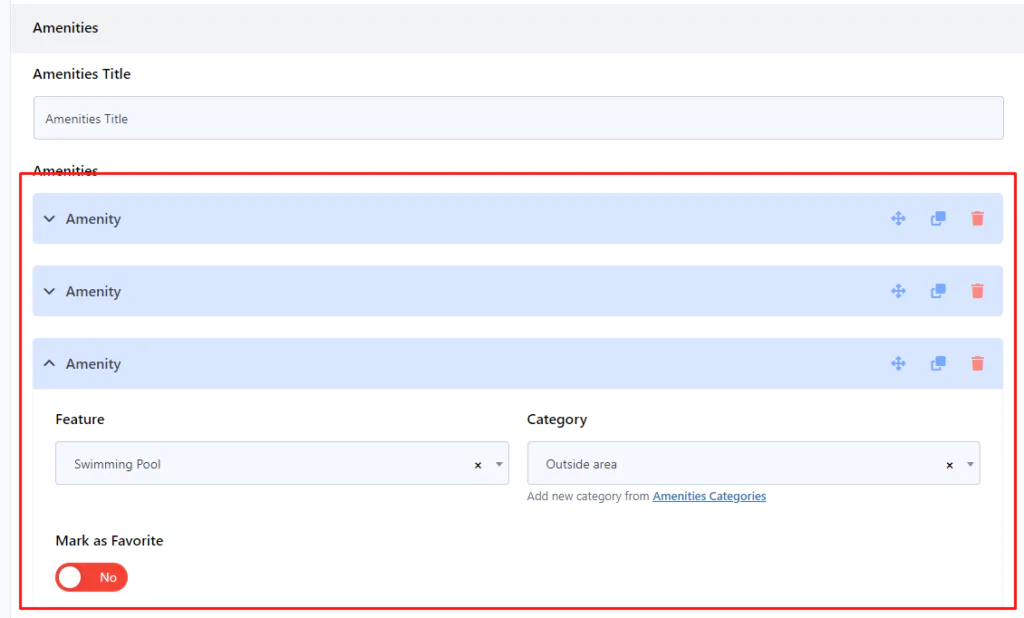Expand the second Amenity row with its chevron

(x=49, y=291)
